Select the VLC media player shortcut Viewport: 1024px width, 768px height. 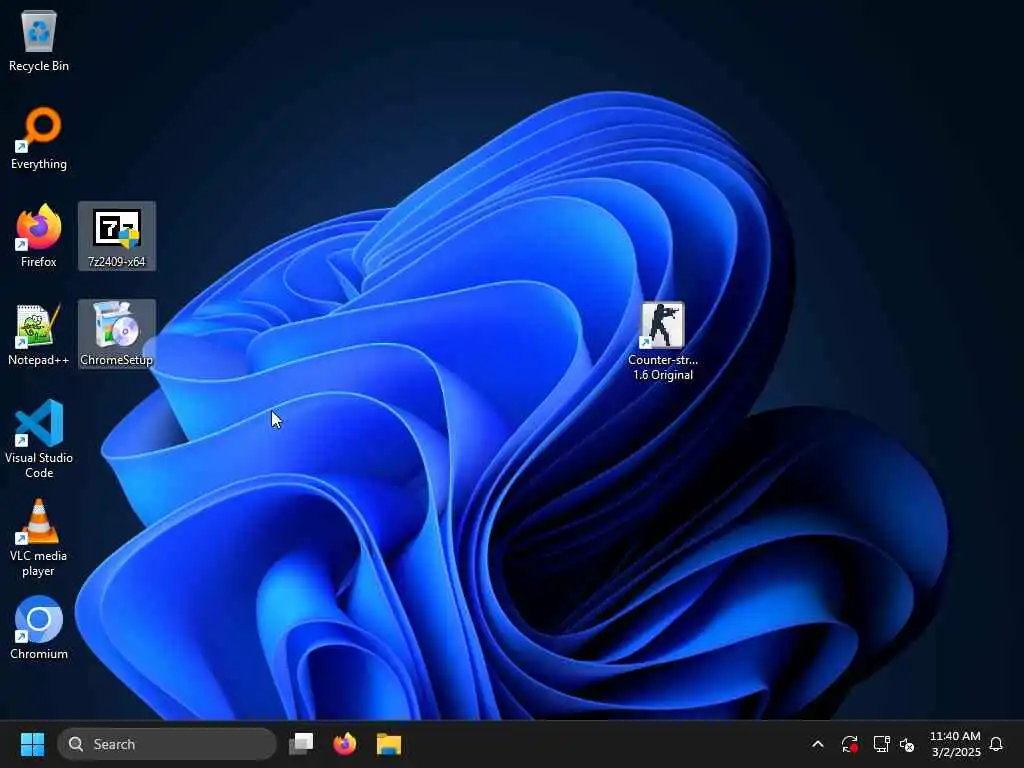pos(39,537)
